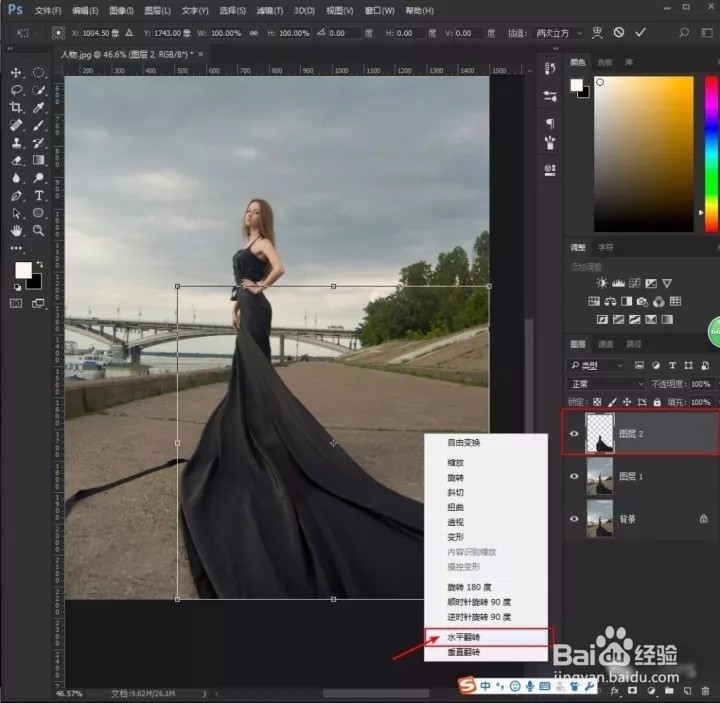Screen dimensions: 720x703
Task: Select the Clone Stamp tool
Action: pos(16,143)
